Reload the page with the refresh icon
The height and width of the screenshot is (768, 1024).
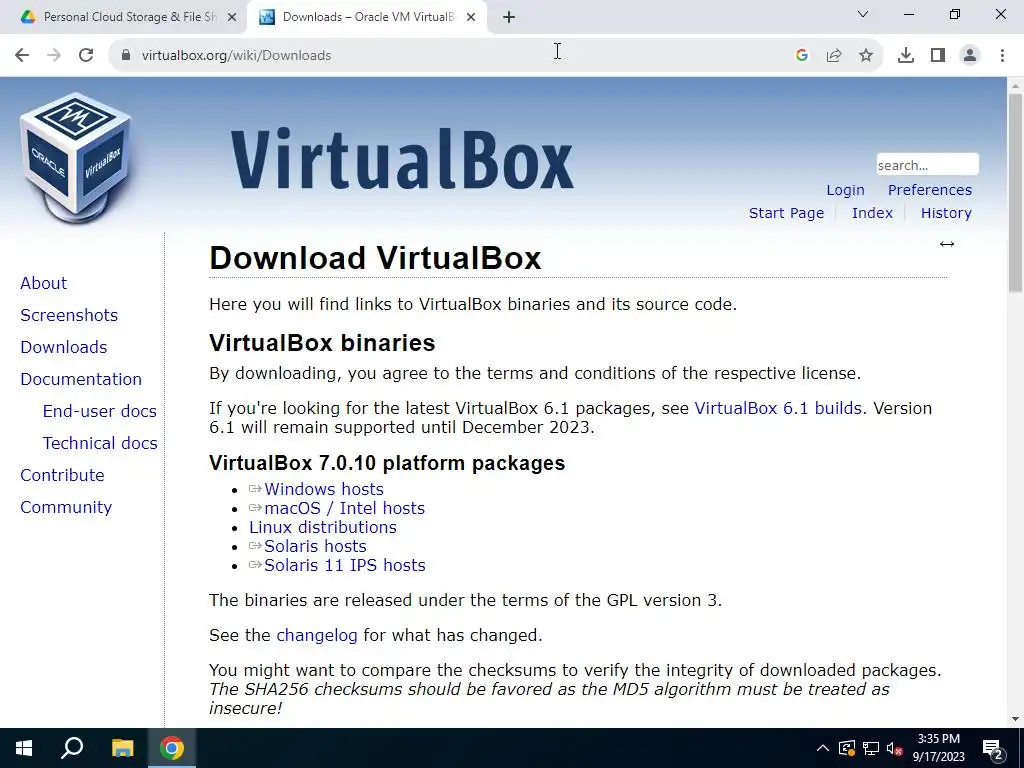86,55
